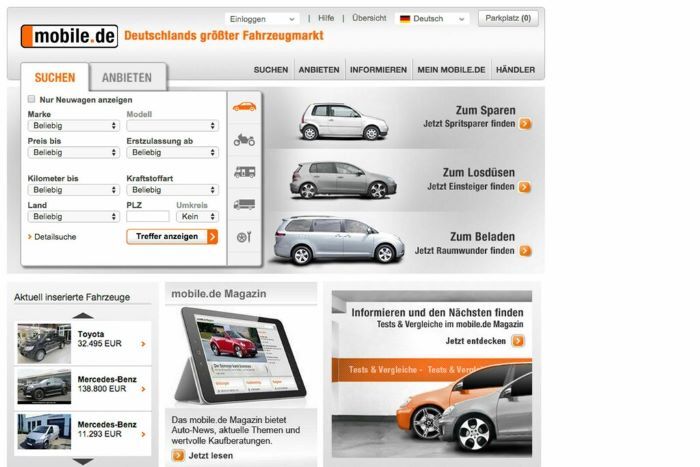Open the Umkreis dropdown

[197, 217]
